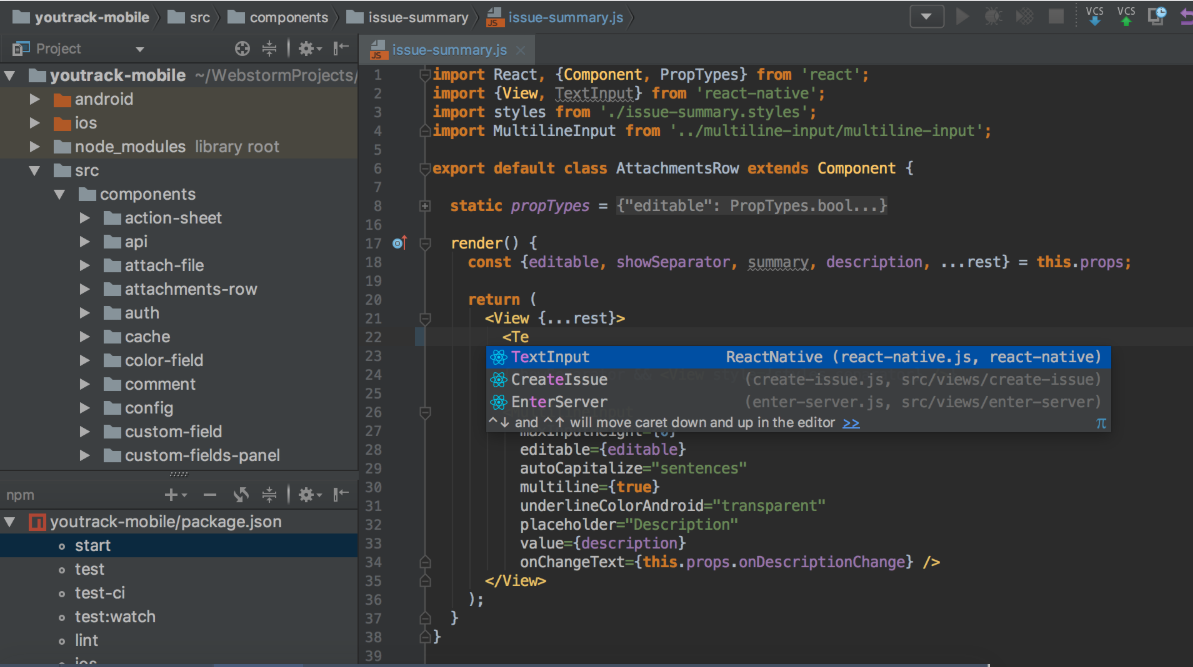Click the Stop square icon in the toolbar
This screenshot has height=667, width=1193.
(x=1056, y=16)
